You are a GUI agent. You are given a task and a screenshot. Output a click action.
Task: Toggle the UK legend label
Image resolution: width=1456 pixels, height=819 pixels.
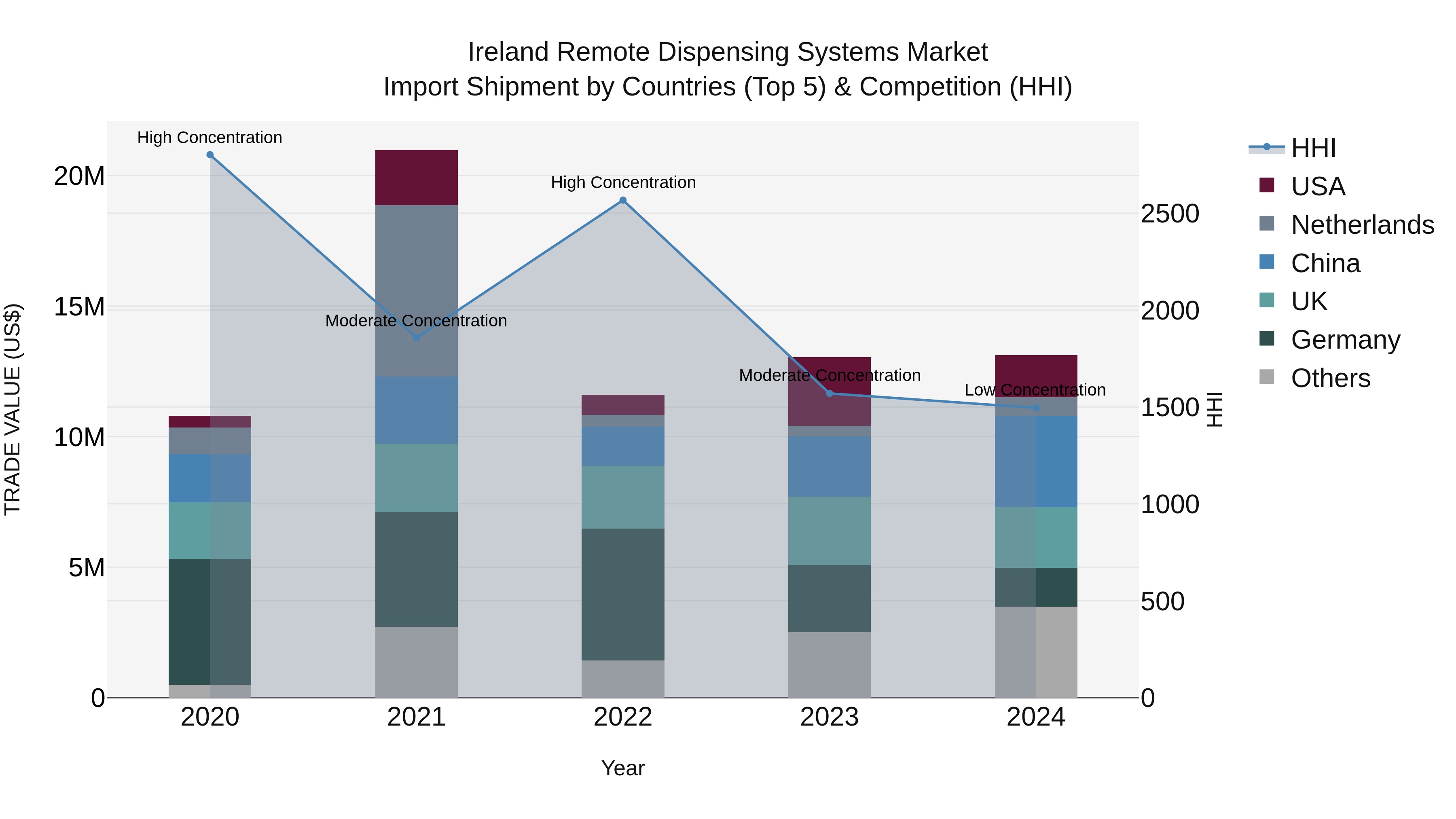(1309, 301)
